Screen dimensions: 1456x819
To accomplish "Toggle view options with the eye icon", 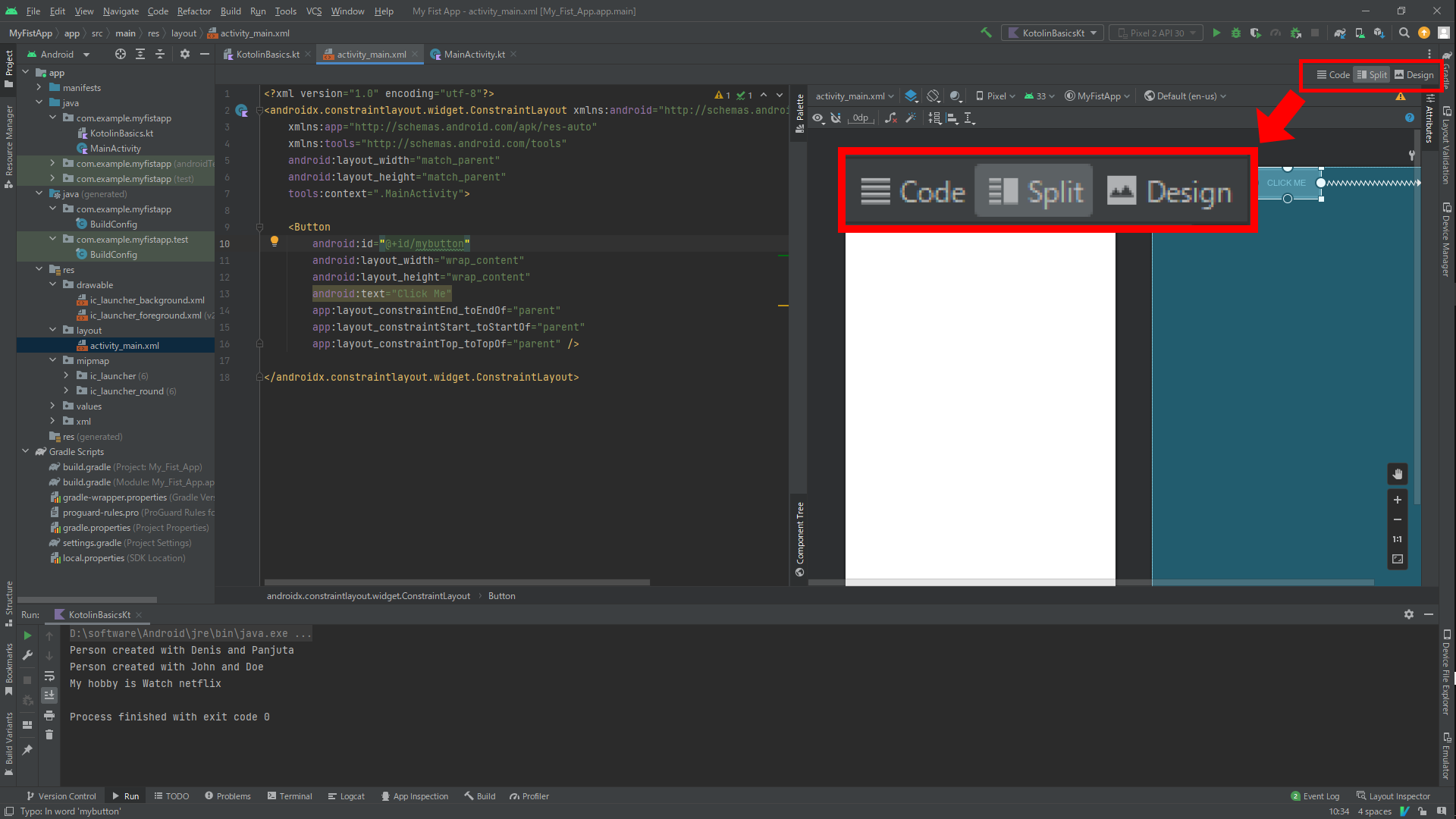I will coord(818,118).
